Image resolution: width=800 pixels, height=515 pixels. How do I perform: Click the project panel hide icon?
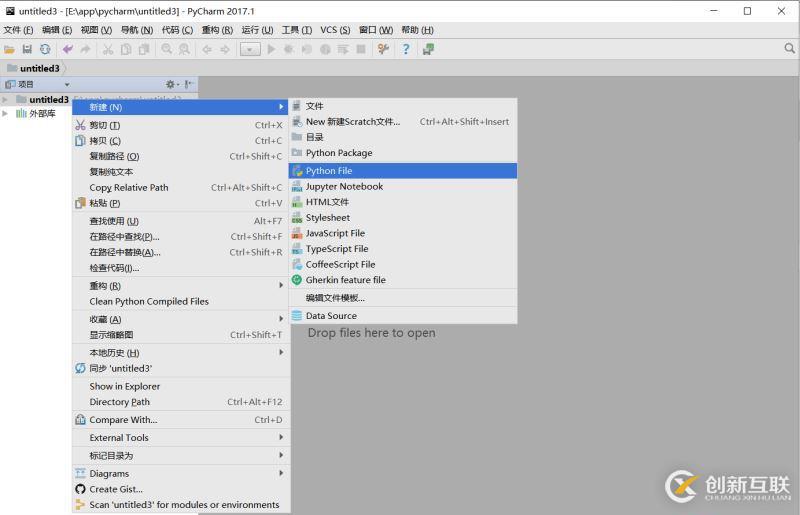click(188, 84)
